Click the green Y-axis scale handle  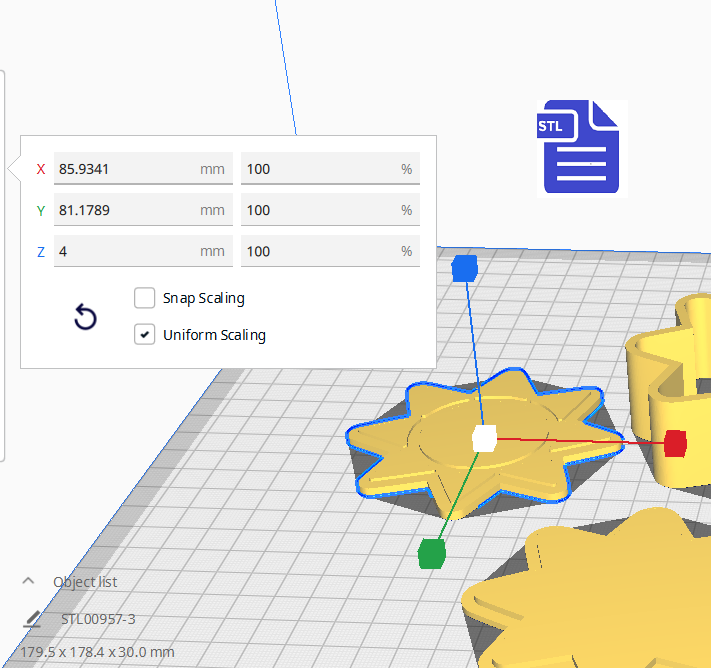pyautogui.click(x=431, y=552)
